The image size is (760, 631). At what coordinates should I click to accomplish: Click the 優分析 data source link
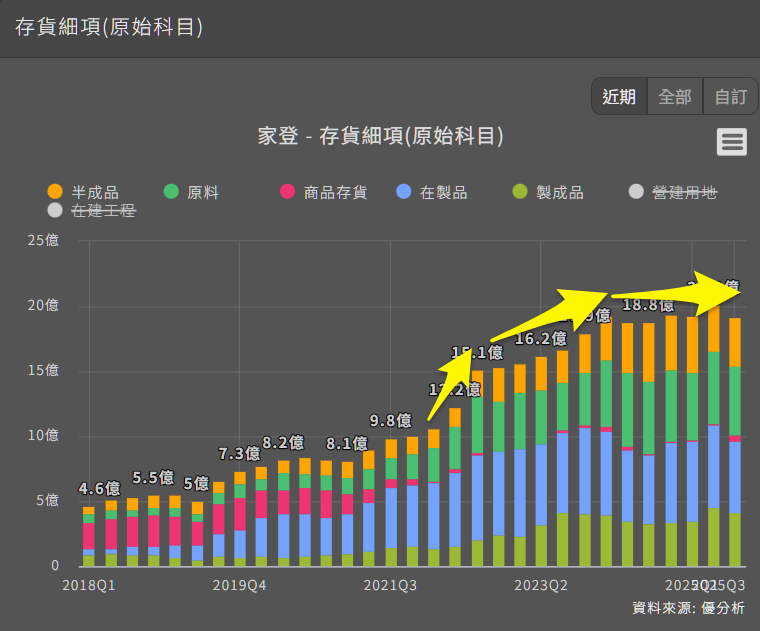722,607
